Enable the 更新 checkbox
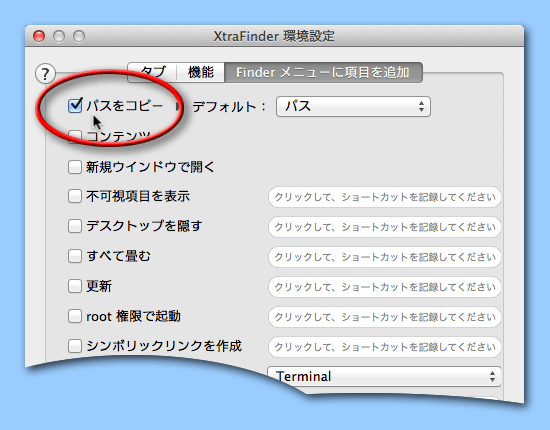The image size is (550, 430). pyautogui.click(x=75, y=286)
